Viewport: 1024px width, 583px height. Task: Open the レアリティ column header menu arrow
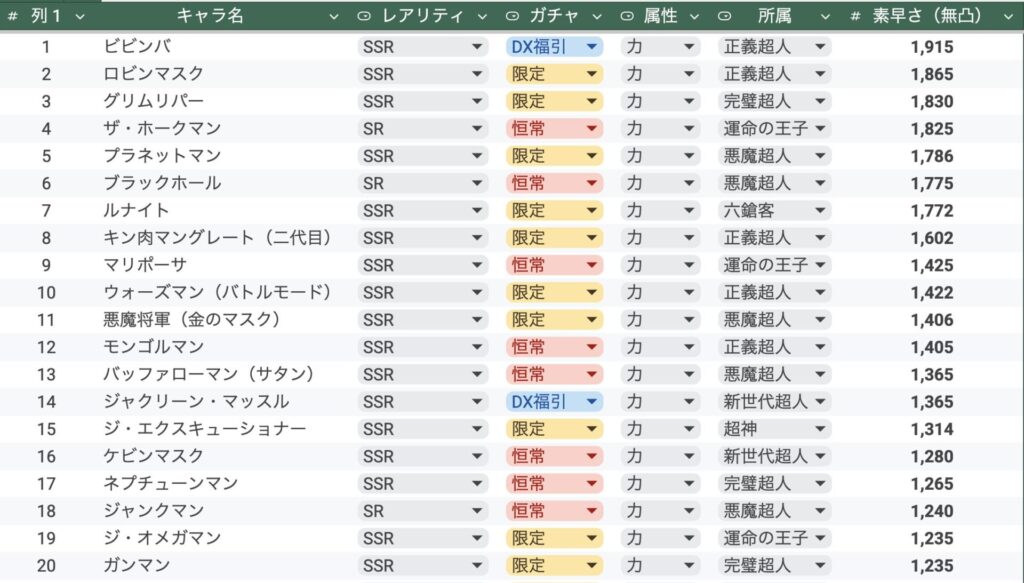click(x=482, y=16)
